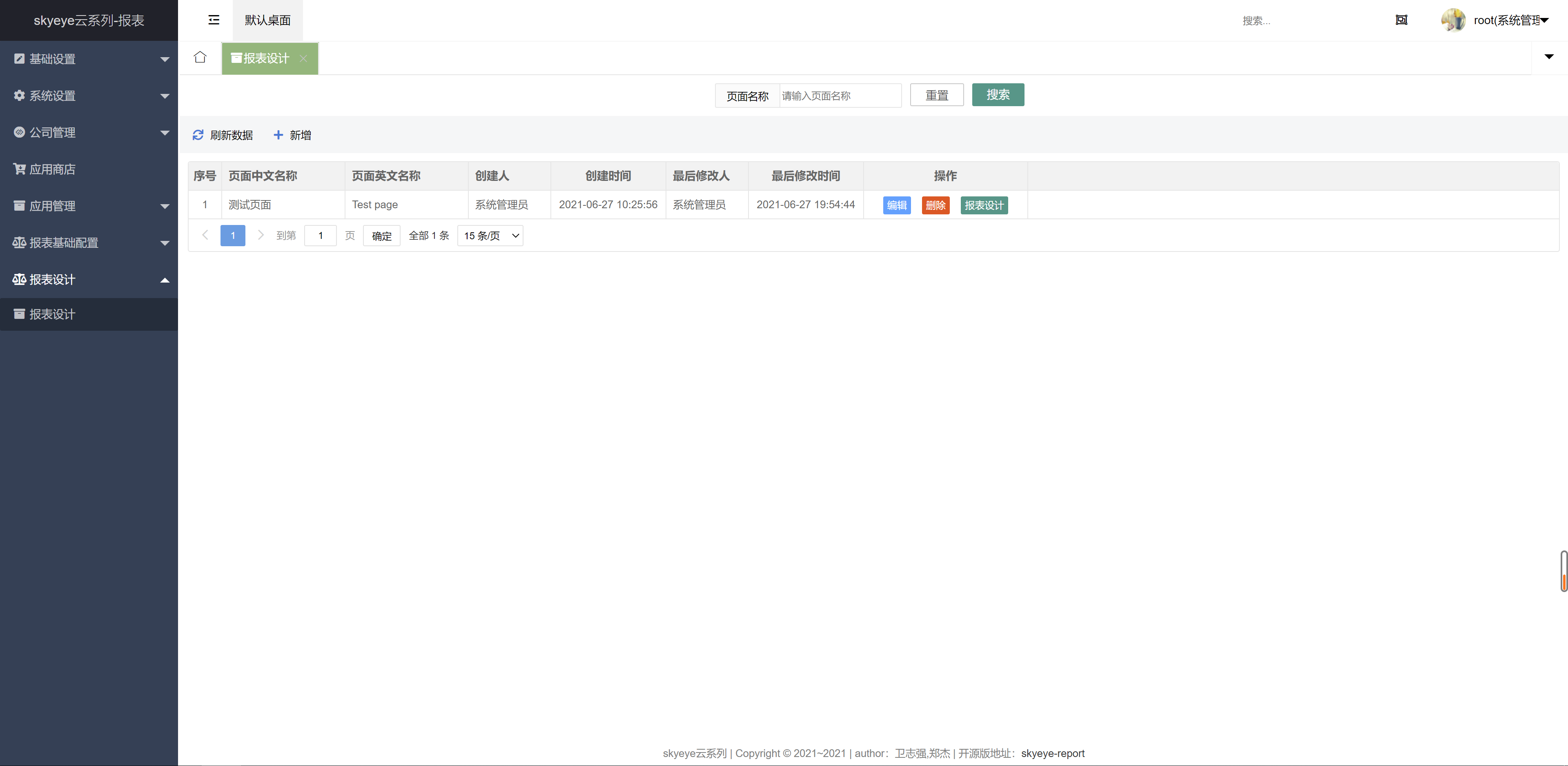Viewport: 1568px width, 766px height.
Task: Click the fullscreen icon in header
Action: click(1401, 20)
